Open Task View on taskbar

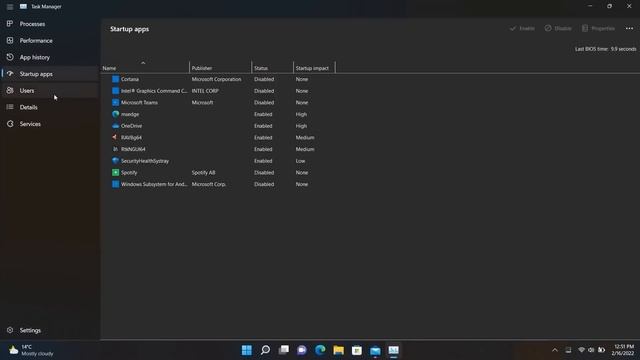[x=284, y=350]
